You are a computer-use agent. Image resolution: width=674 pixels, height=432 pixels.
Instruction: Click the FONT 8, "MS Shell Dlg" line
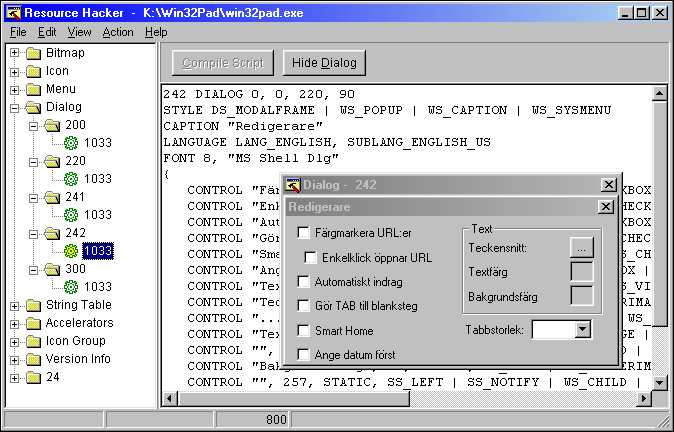(x=251, y=158)
